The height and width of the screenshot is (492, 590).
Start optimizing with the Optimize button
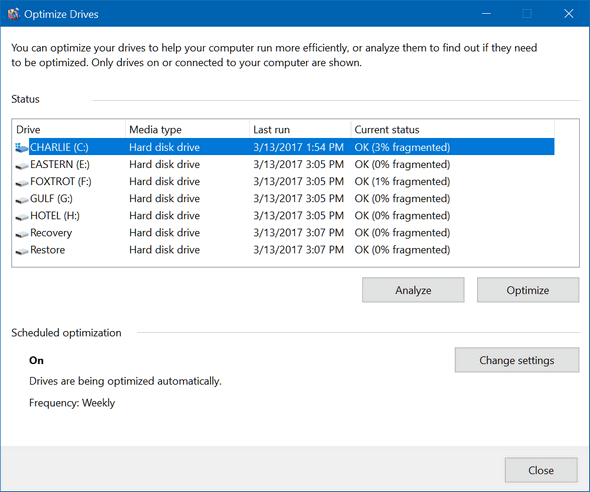coord(528,290)
